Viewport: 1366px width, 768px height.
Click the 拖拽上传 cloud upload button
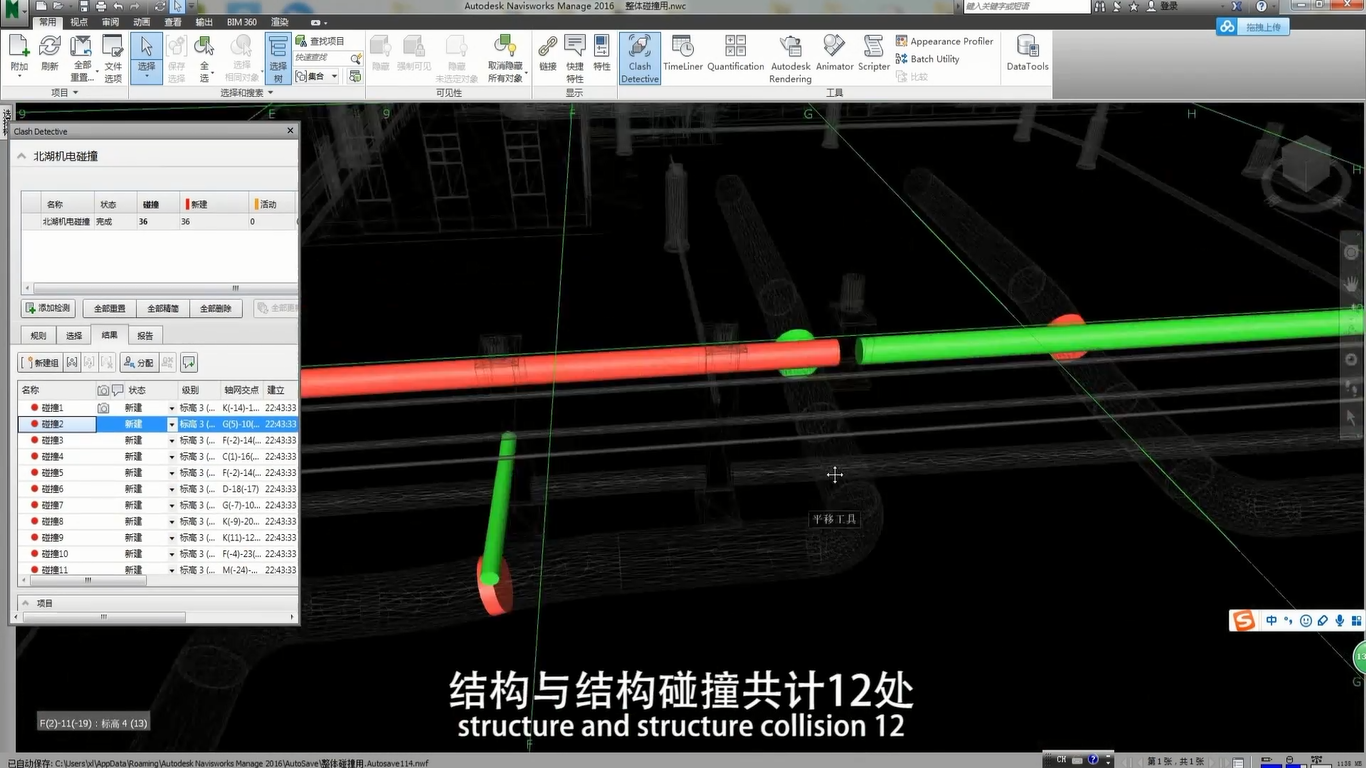(x=1253, y=27)
